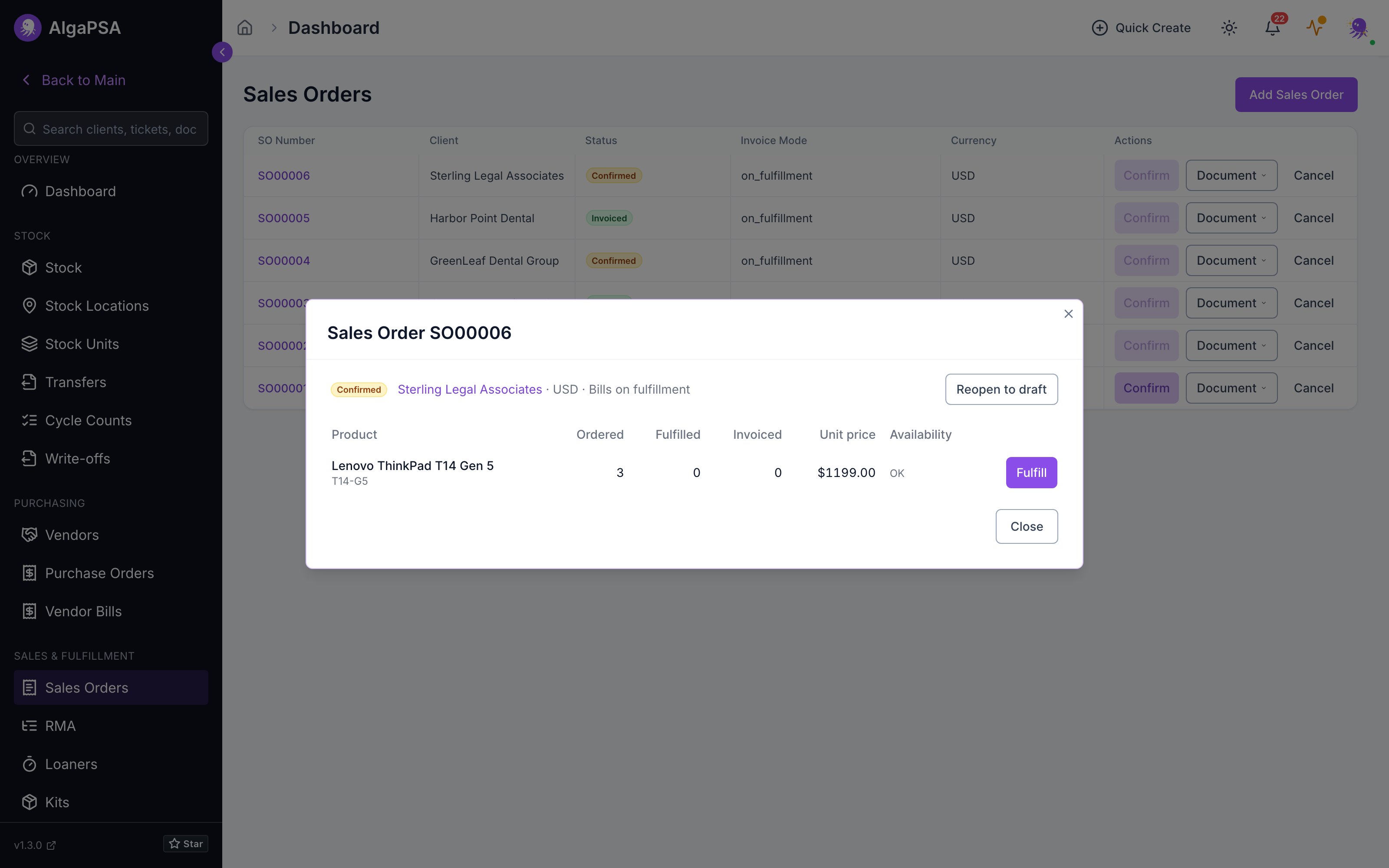Expand the Document dropdown for SO00006
This screenshot has width=1389, height=868.
tap(1231, 176)
